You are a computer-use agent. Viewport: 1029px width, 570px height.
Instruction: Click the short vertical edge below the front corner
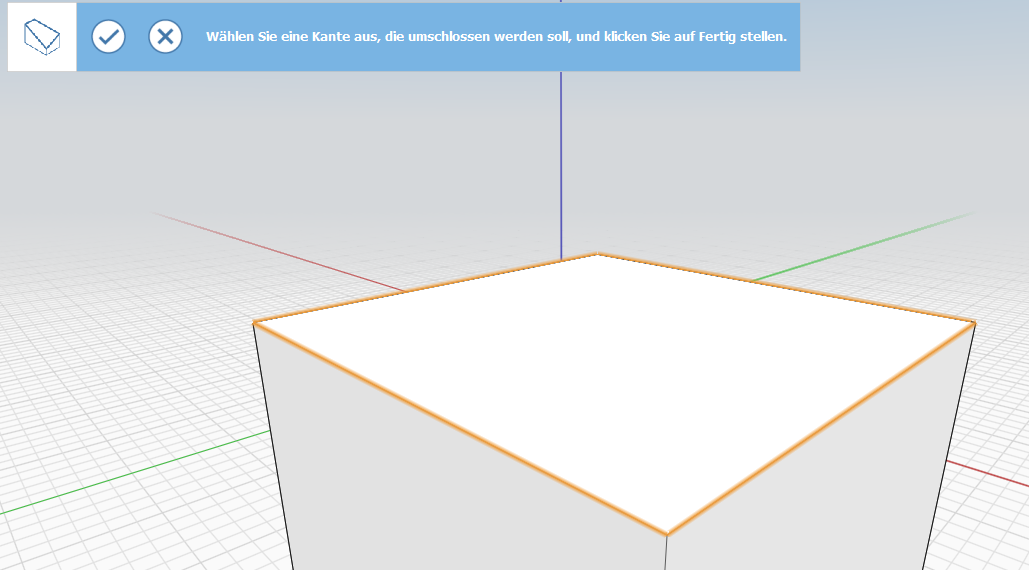click(667, 552)
